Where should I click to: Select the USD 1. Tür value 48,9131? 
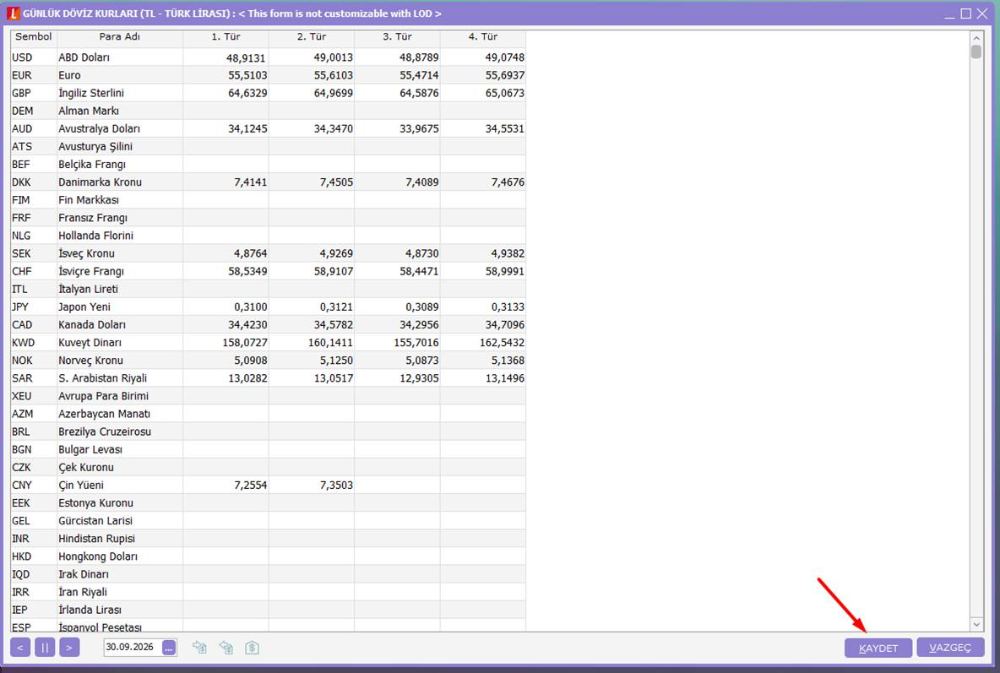point(246,57)
